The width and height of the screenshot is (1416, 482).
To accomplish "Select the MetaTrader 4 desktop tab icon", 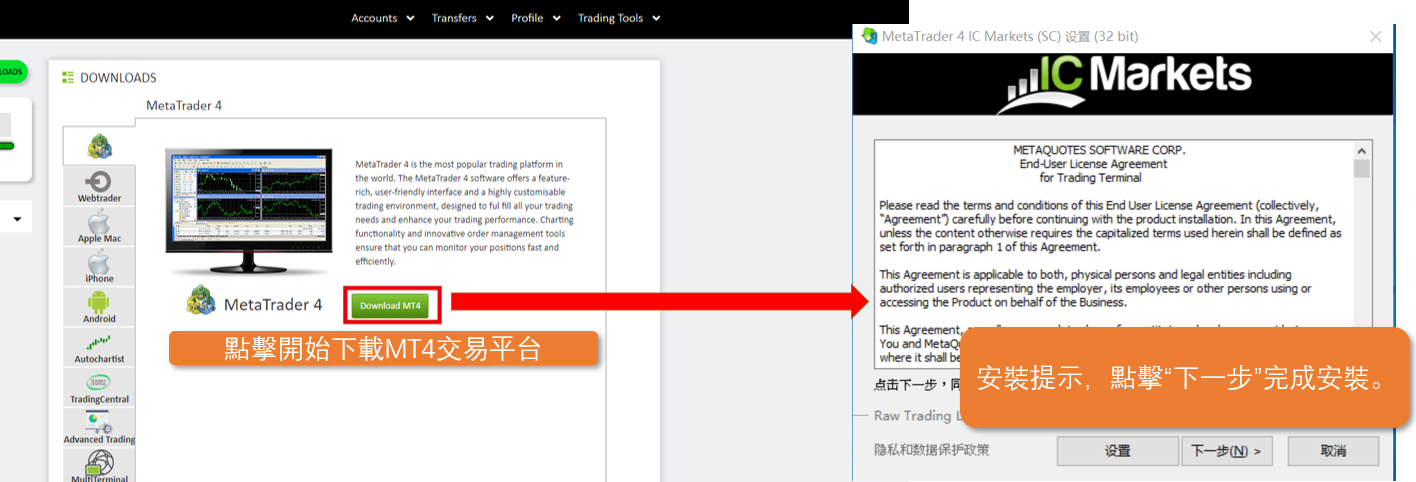I will coord(99,146).
